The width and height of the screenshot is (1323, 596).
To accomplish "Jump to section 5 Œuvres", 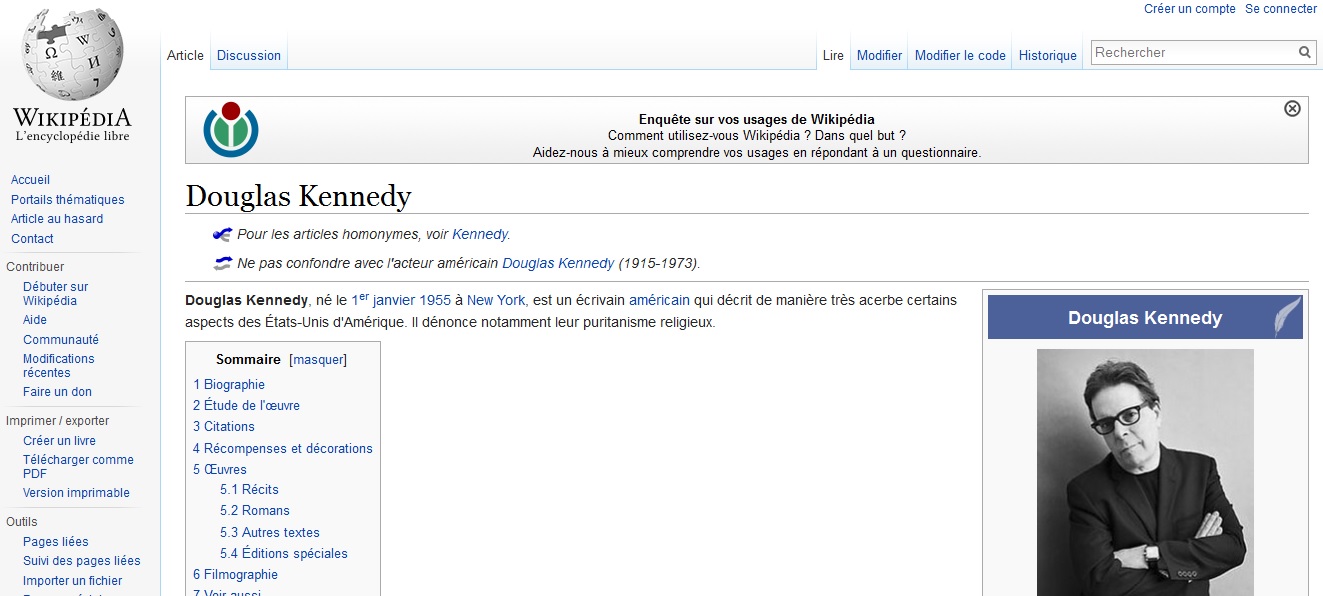I will 220,470.
